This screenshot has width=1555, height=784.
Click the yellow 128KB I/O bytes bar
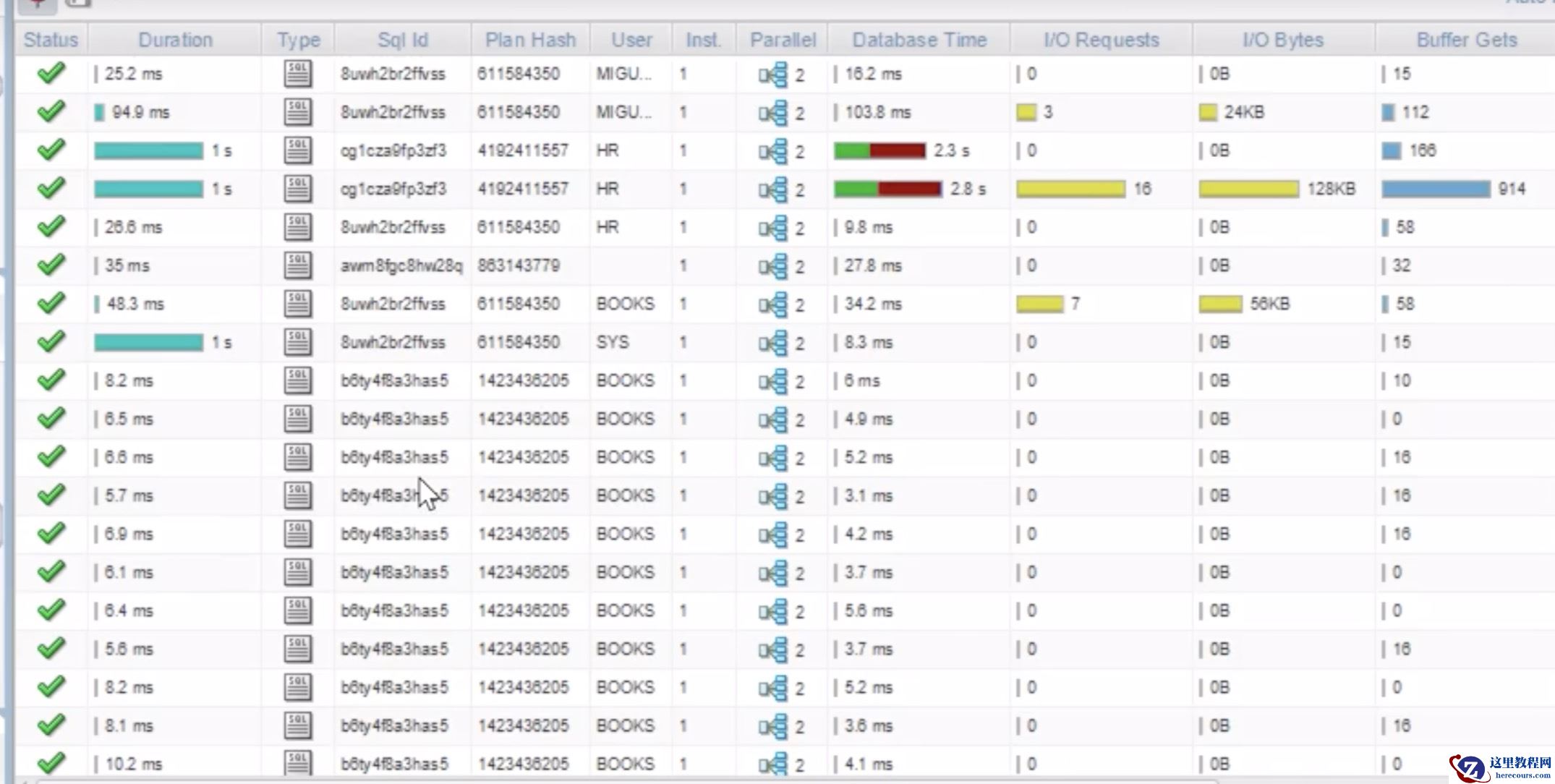click(1249, 189)
